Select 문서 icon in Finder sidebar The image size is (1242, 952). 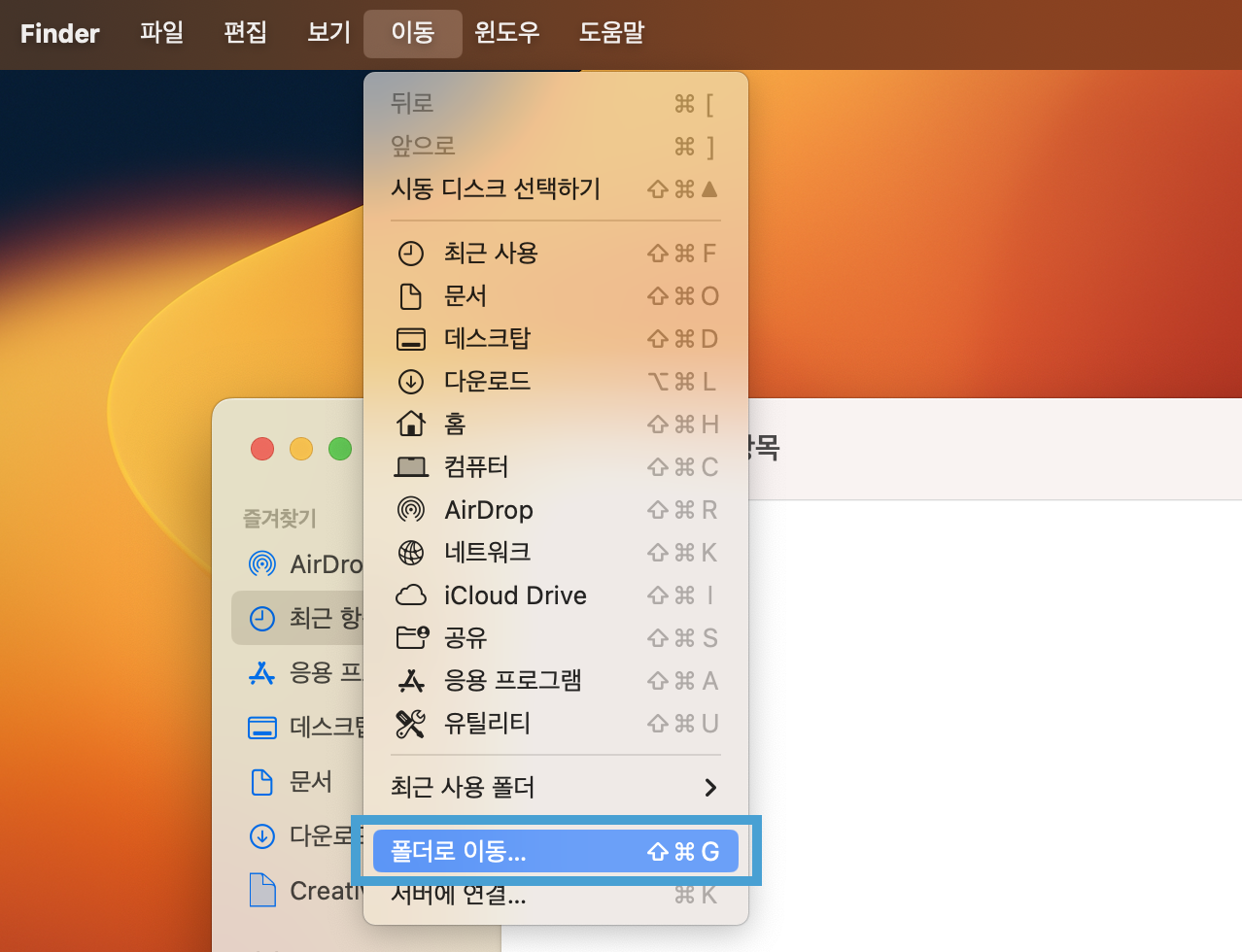tap(262, 781)
